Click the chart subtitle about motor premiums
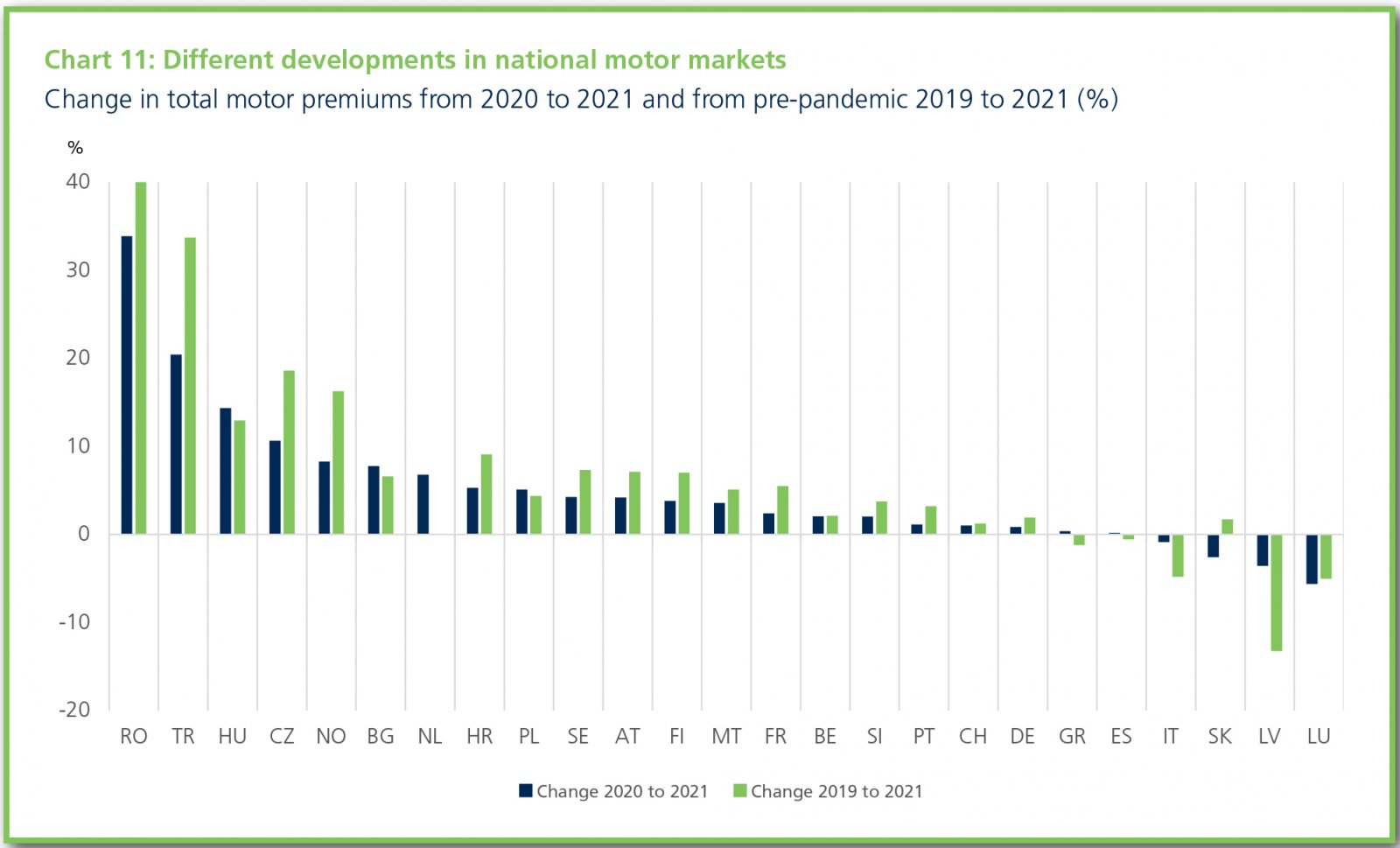 (581, 99)
